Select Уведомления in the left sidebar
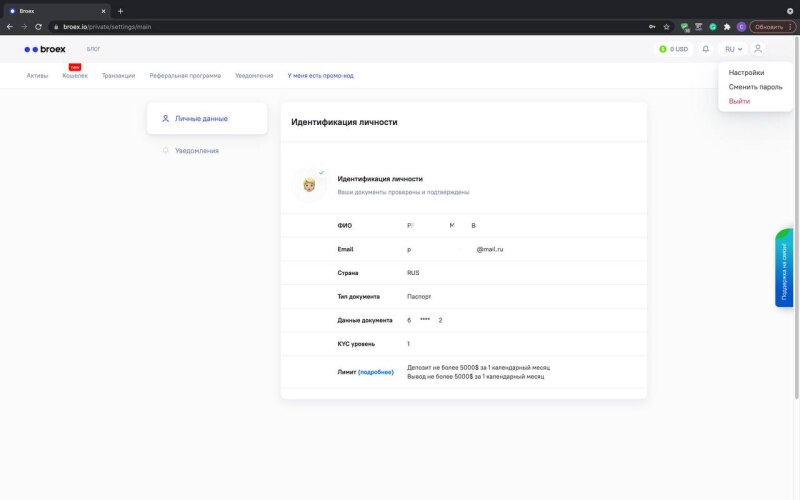Screen dimensions: 800x500 [x=196, y=151]
